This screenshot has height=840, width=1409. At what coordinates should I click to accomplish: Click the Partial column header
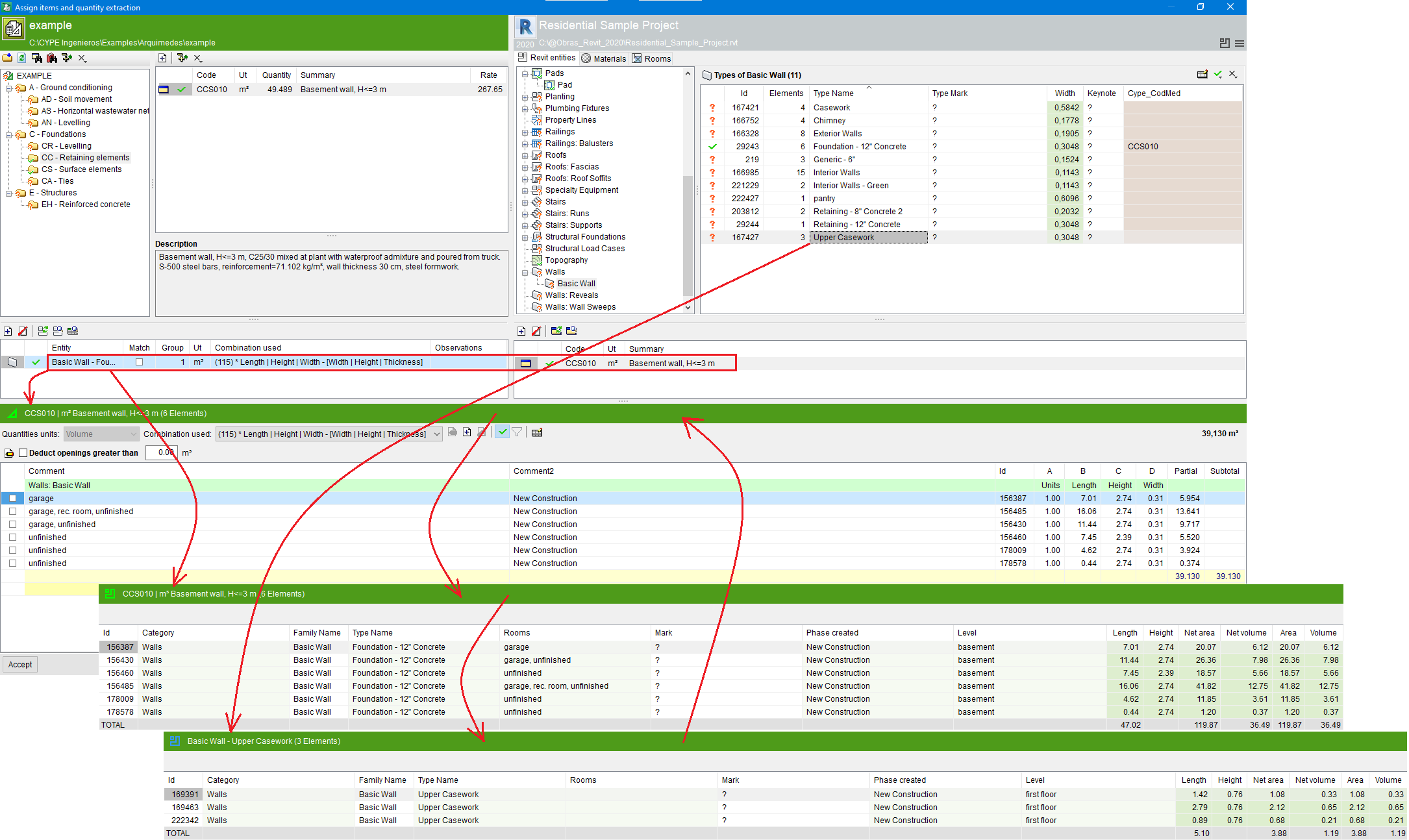(x=1186, y=471)
